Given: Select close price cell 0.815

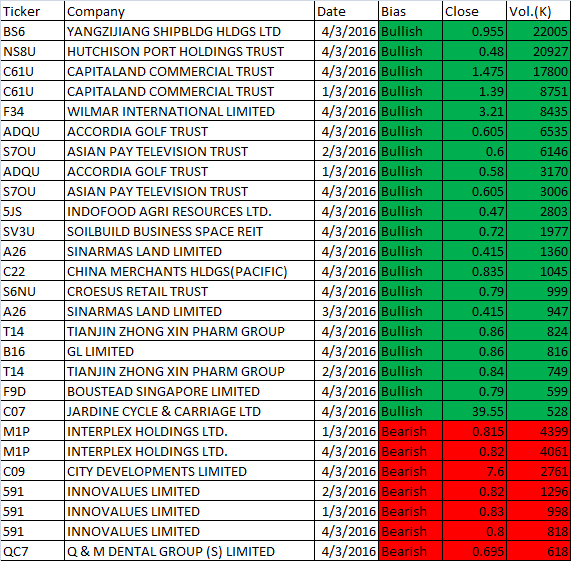Looking at the screenshot, I should click(x=475, y=431).
